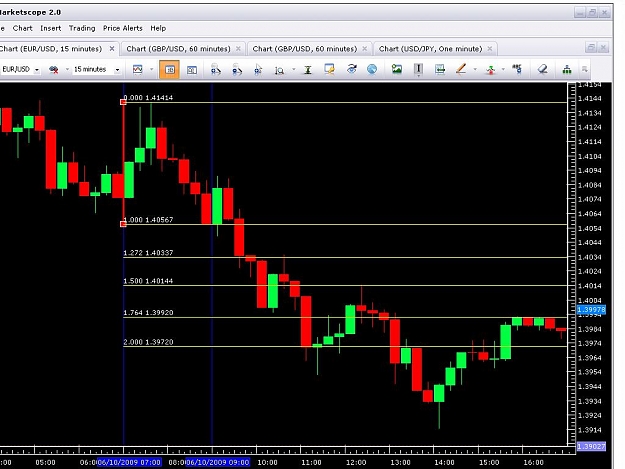Toggle the chart mode button beside the orange one
Image resolution: width=625 pixels, height=469 pixels.
[192, 70]
